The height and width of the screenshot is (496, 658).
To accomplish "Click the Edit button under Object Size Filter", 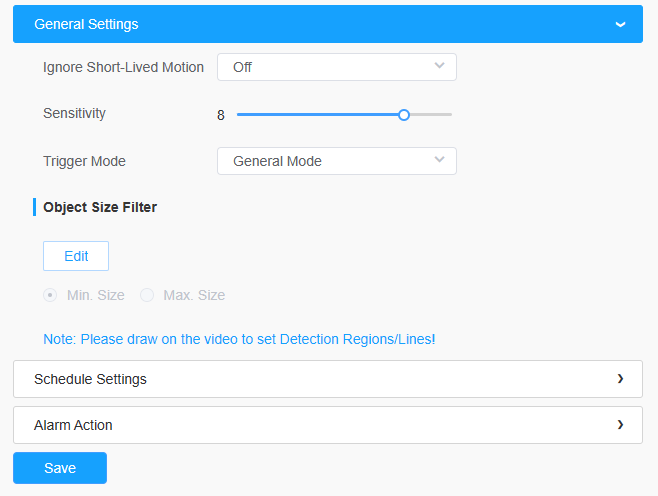I will pos(76,256).
